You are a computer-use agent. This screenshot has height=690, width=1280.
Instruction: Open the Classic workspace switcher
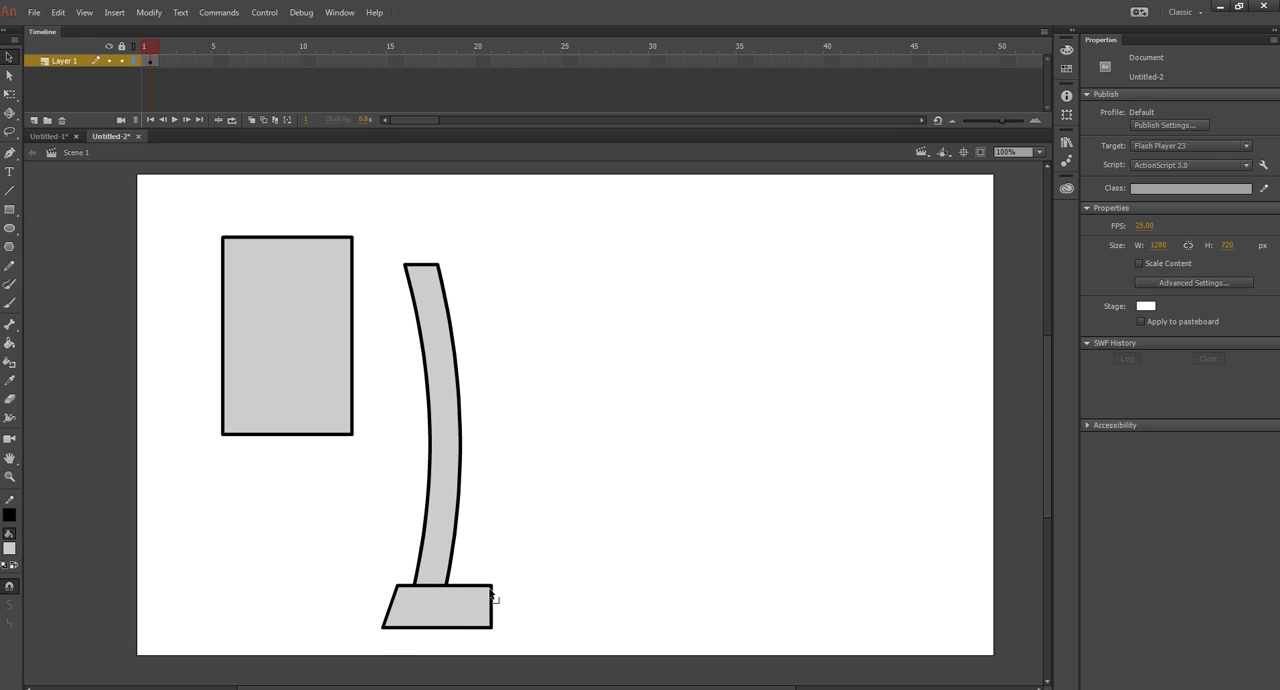click(x=1185, y=12)
